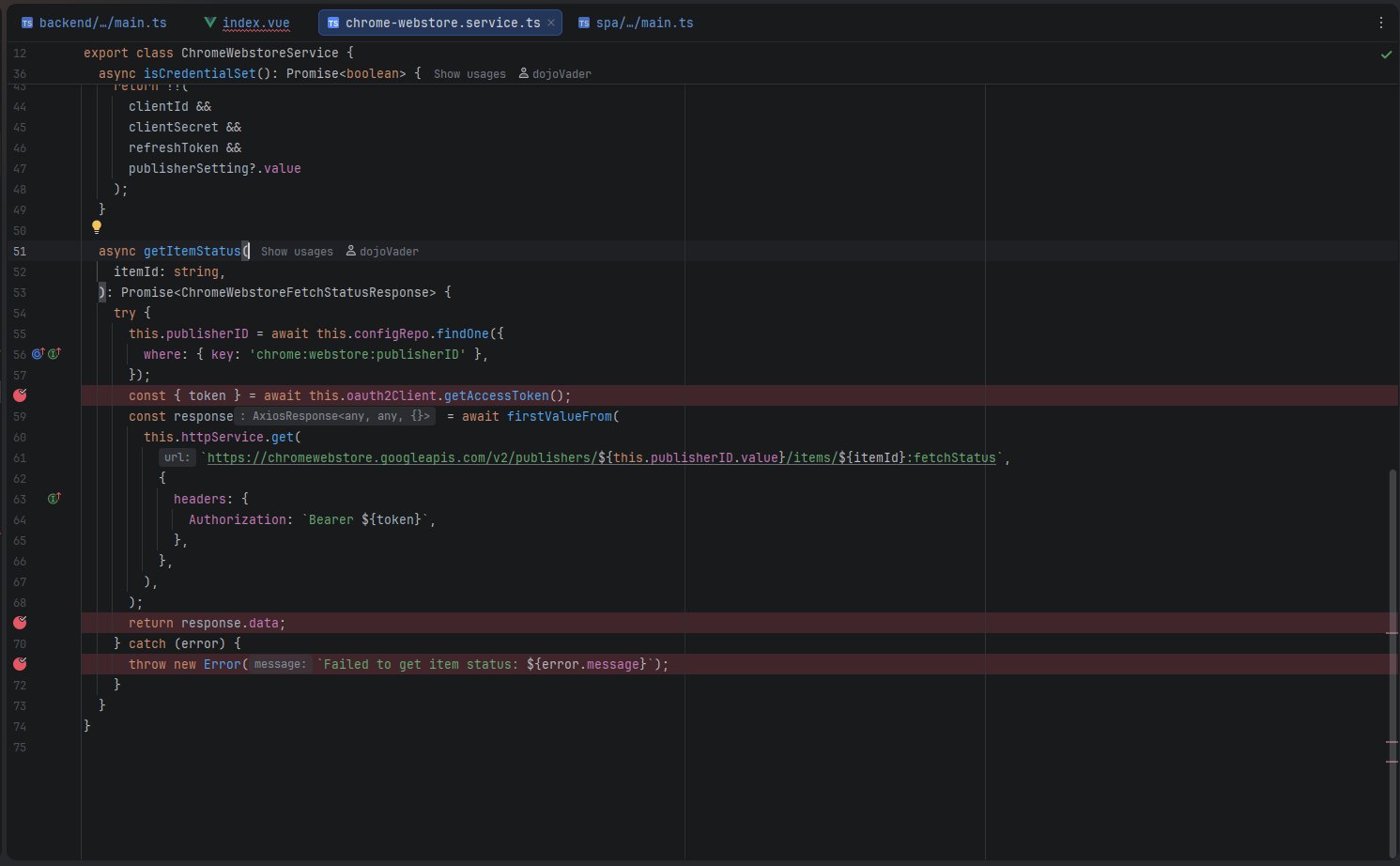Click the blue overrides gutter icon on line 56
The height and width of the screenshot is (866, 1400).
(x=38, y=354)
